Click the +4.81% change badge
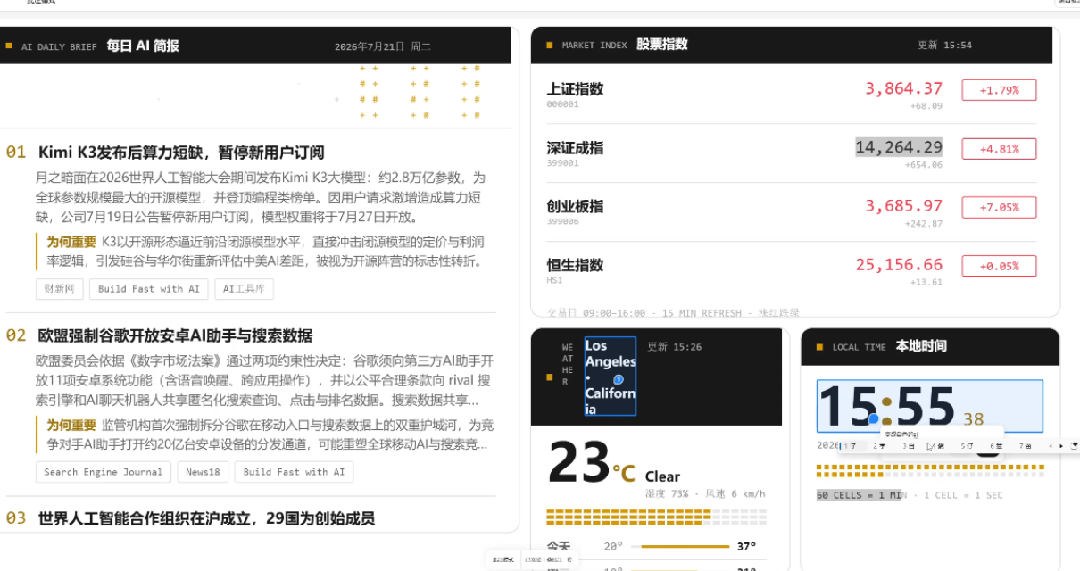This screenshot has height=571, width=1080. [999, 149]
